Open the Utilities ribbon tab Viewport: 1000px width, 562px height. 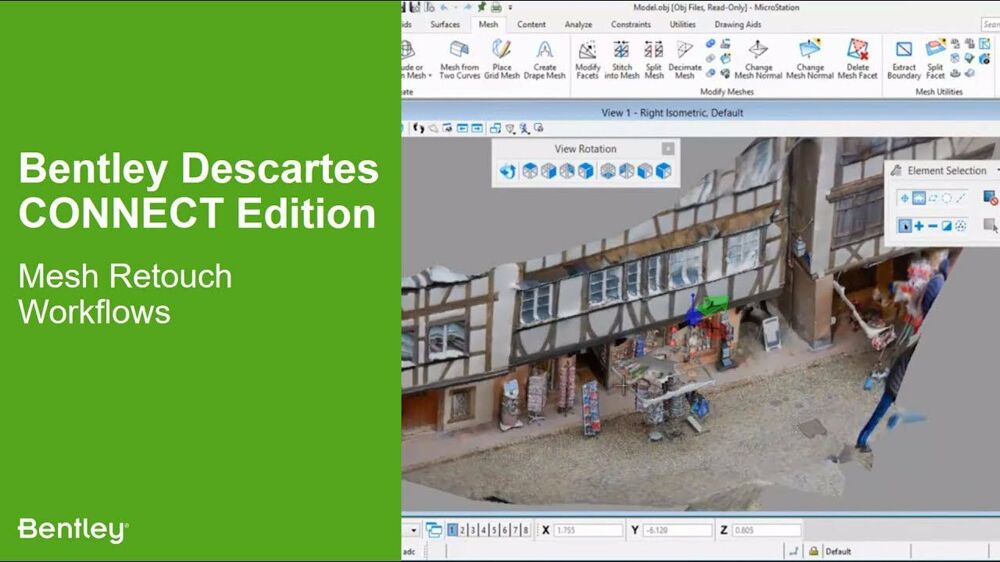click(x=682, y=24)
